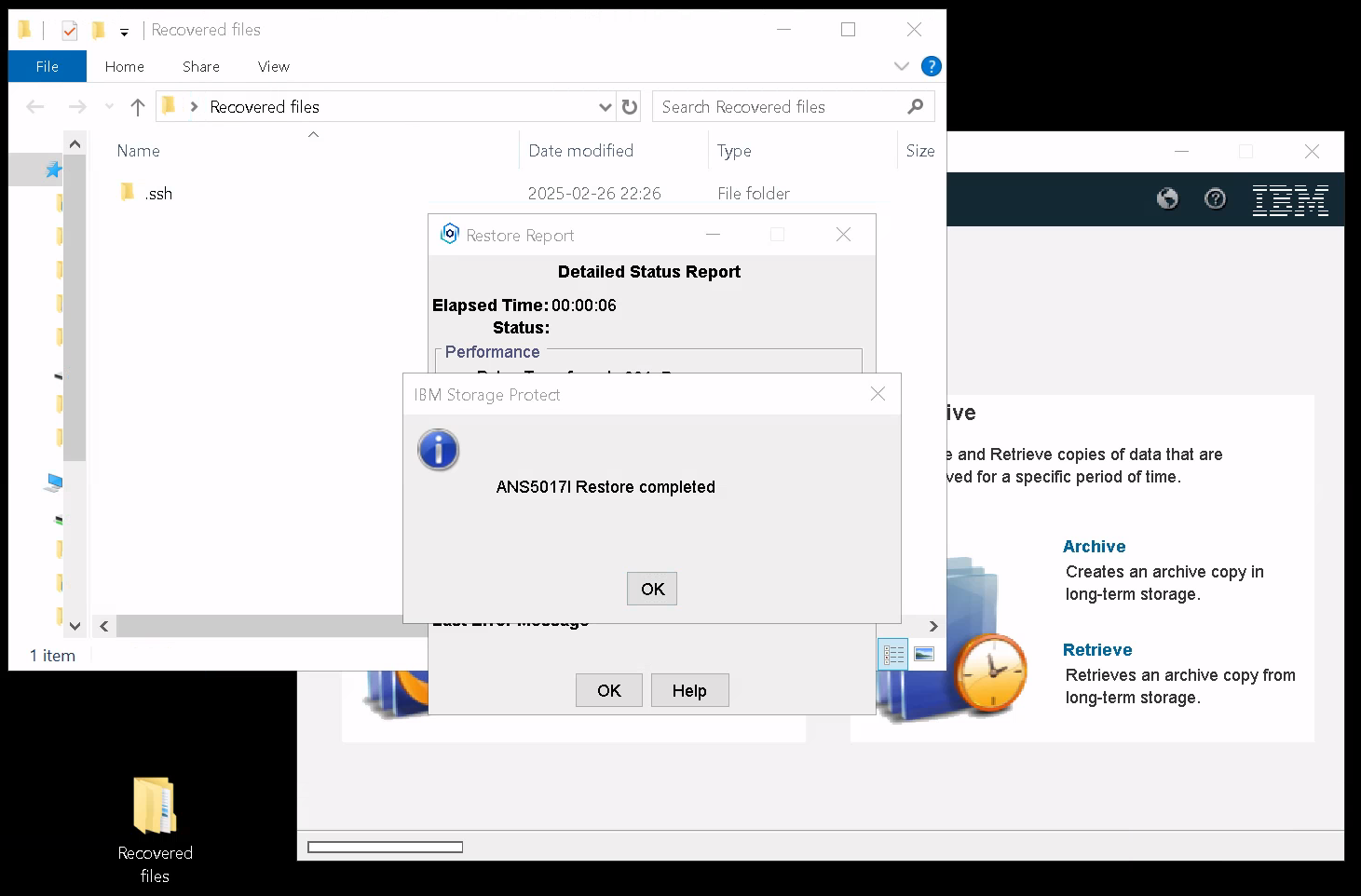Image resolution: width=1361 pixels, height=896 pixels.
Task: Switch to details view layout
Action: [x=893, y=655]
